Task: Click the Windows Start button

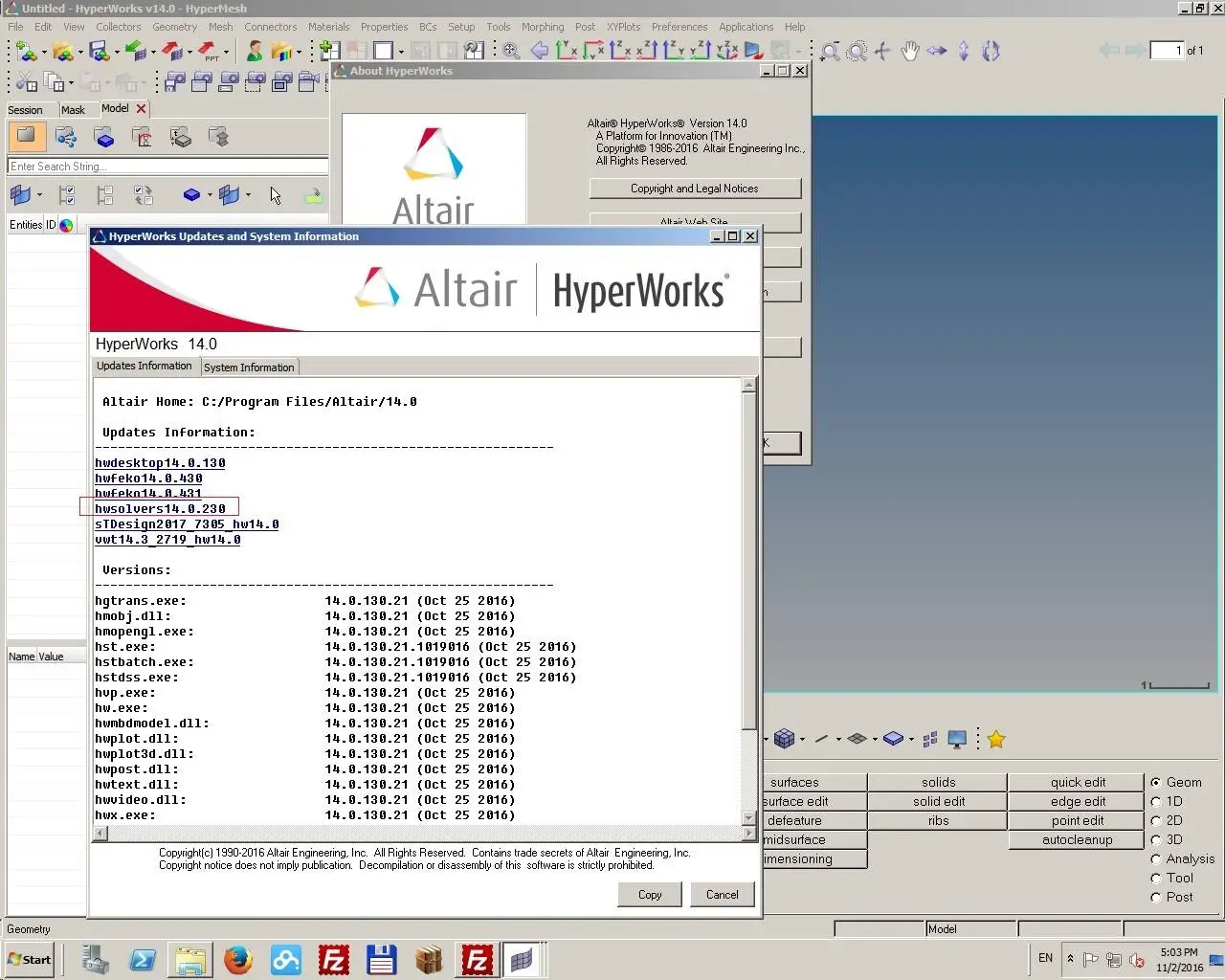Action: 30,959
